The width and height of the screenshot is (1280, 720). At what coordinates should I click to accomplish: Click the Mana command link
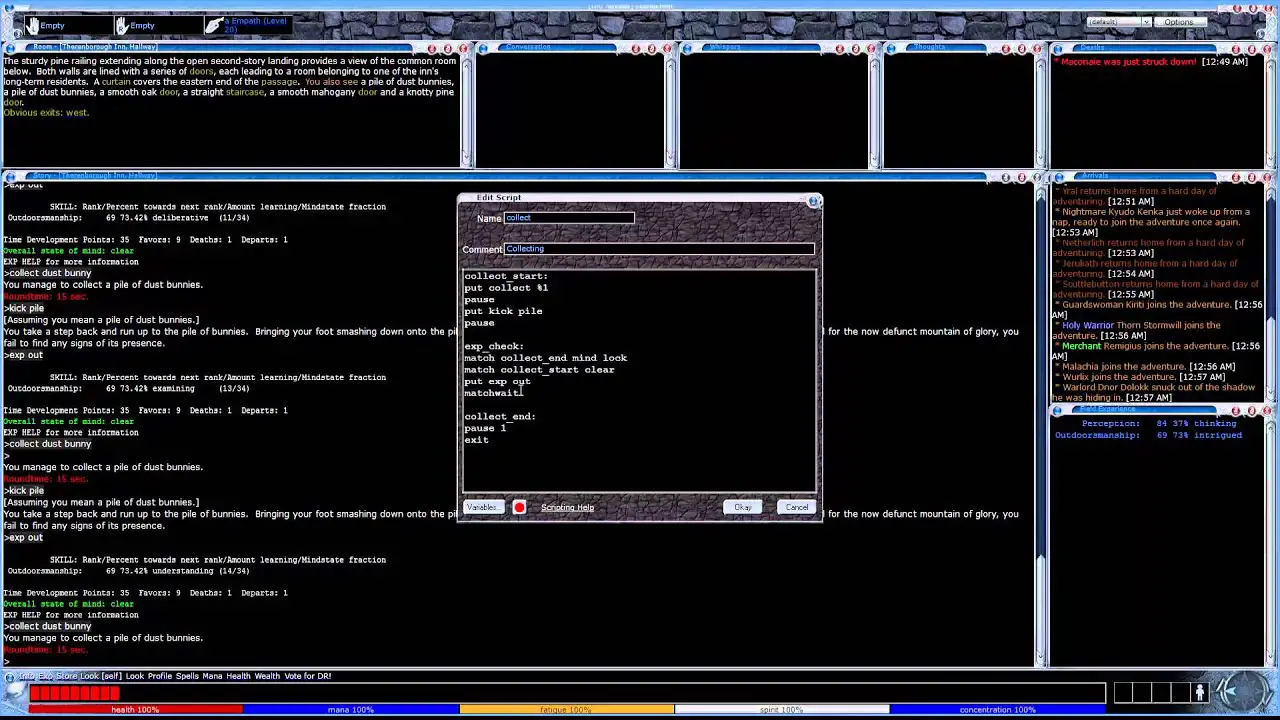[x=212, y=677]
